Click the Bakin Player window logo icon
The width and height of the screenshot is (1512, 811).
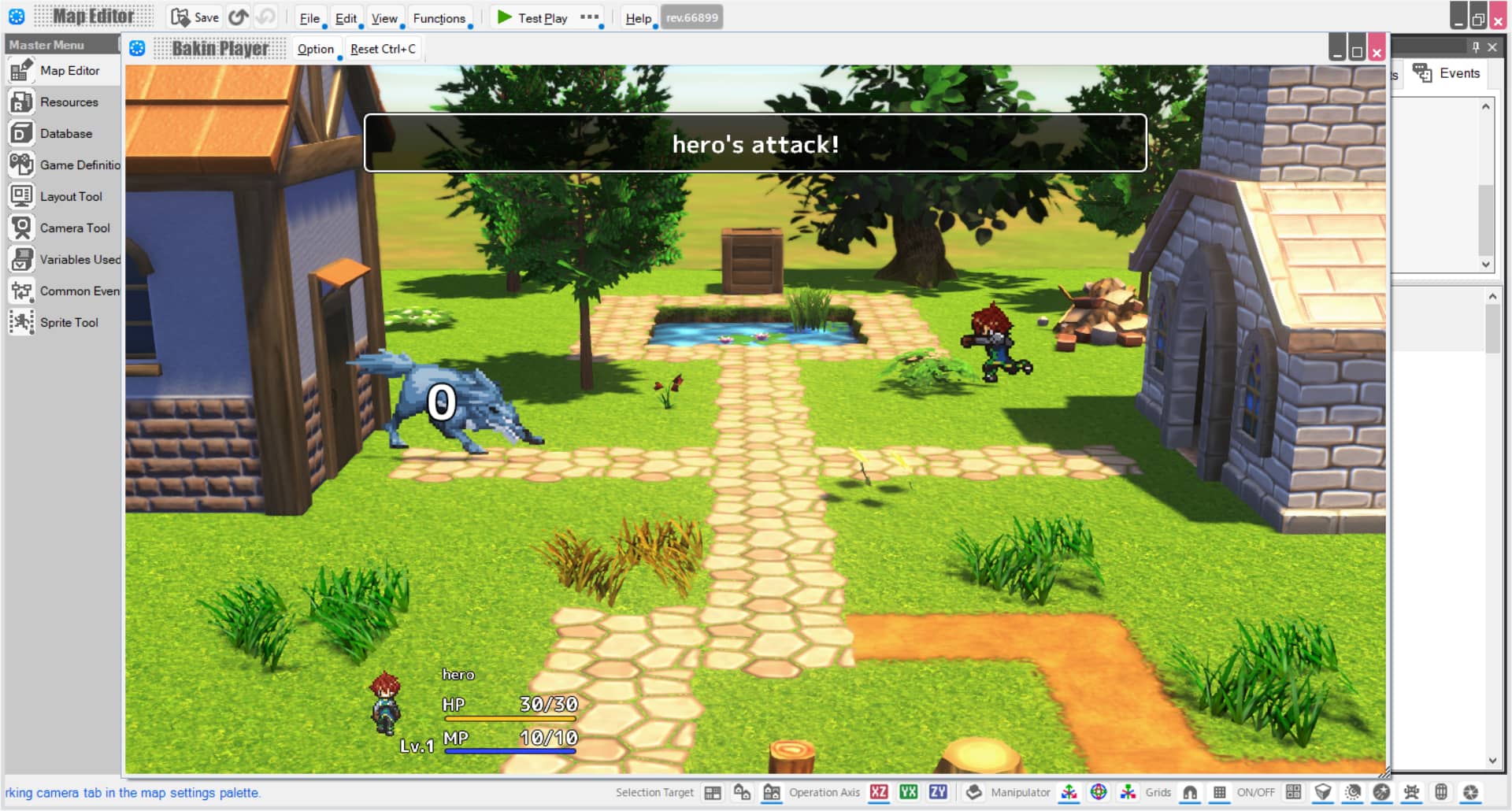point(137,49)
